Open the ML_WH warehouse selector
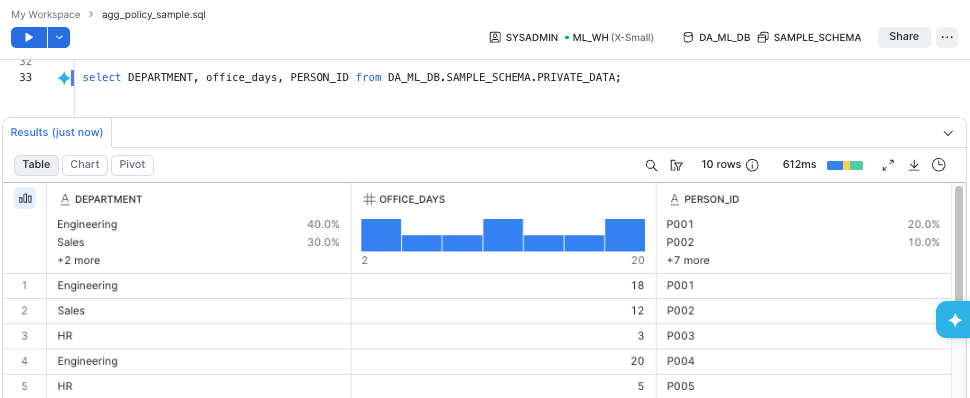This screenshot has height=398, width=970. 609,38
